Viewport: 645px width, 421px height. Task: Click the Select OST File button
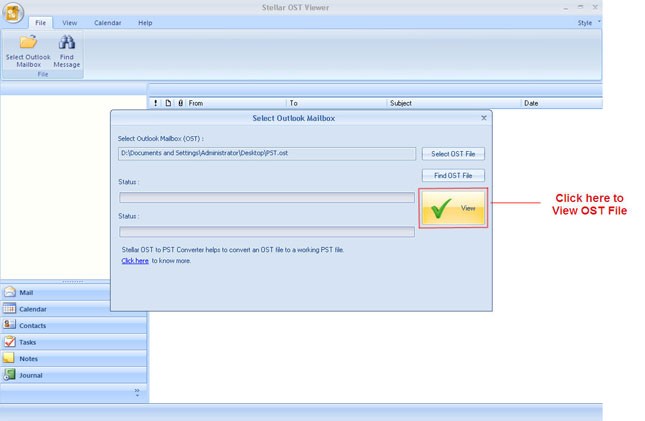(453, 154)
